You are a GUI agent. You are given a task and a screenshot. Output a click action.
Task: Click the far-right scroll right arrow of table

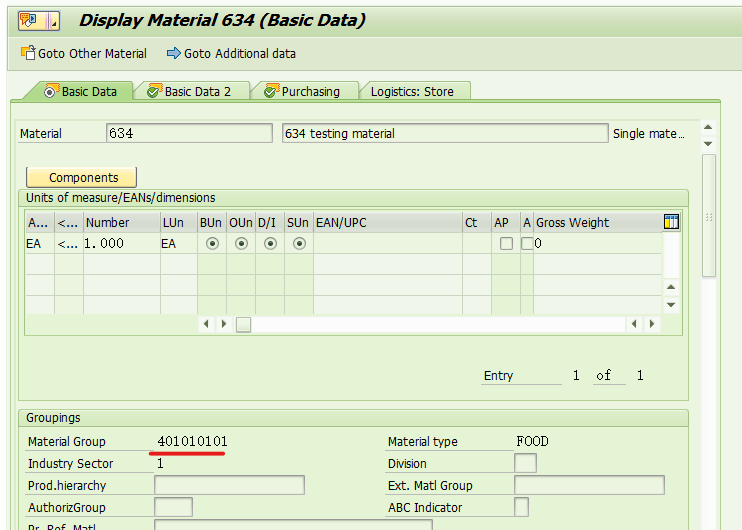[652, 324]
